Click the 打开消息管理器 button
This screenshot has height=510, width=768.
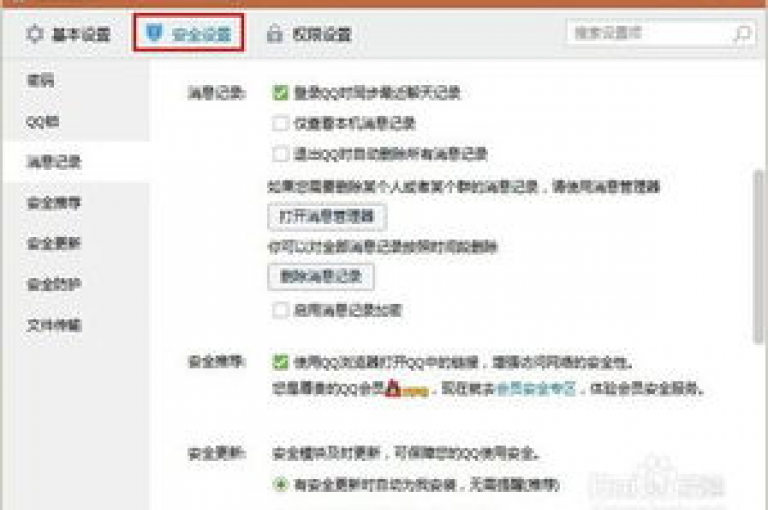click(x=327, y=217)
